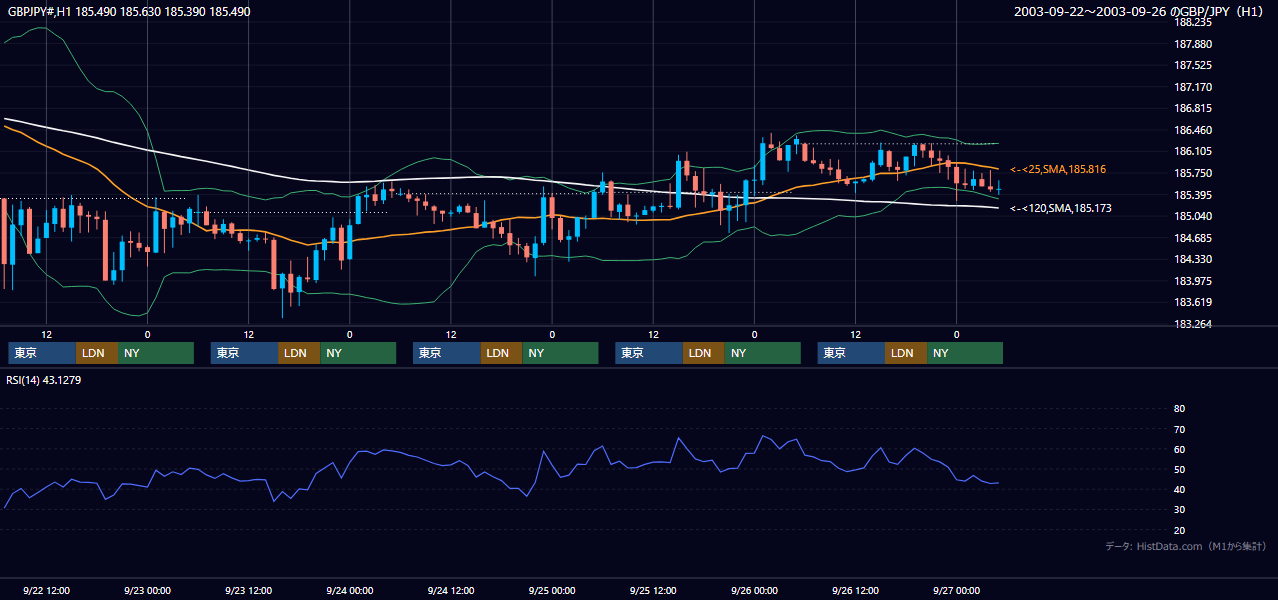
Task: Select price level 186.105 on axis
Action: pyautogui.click(x=1193, y=152)
